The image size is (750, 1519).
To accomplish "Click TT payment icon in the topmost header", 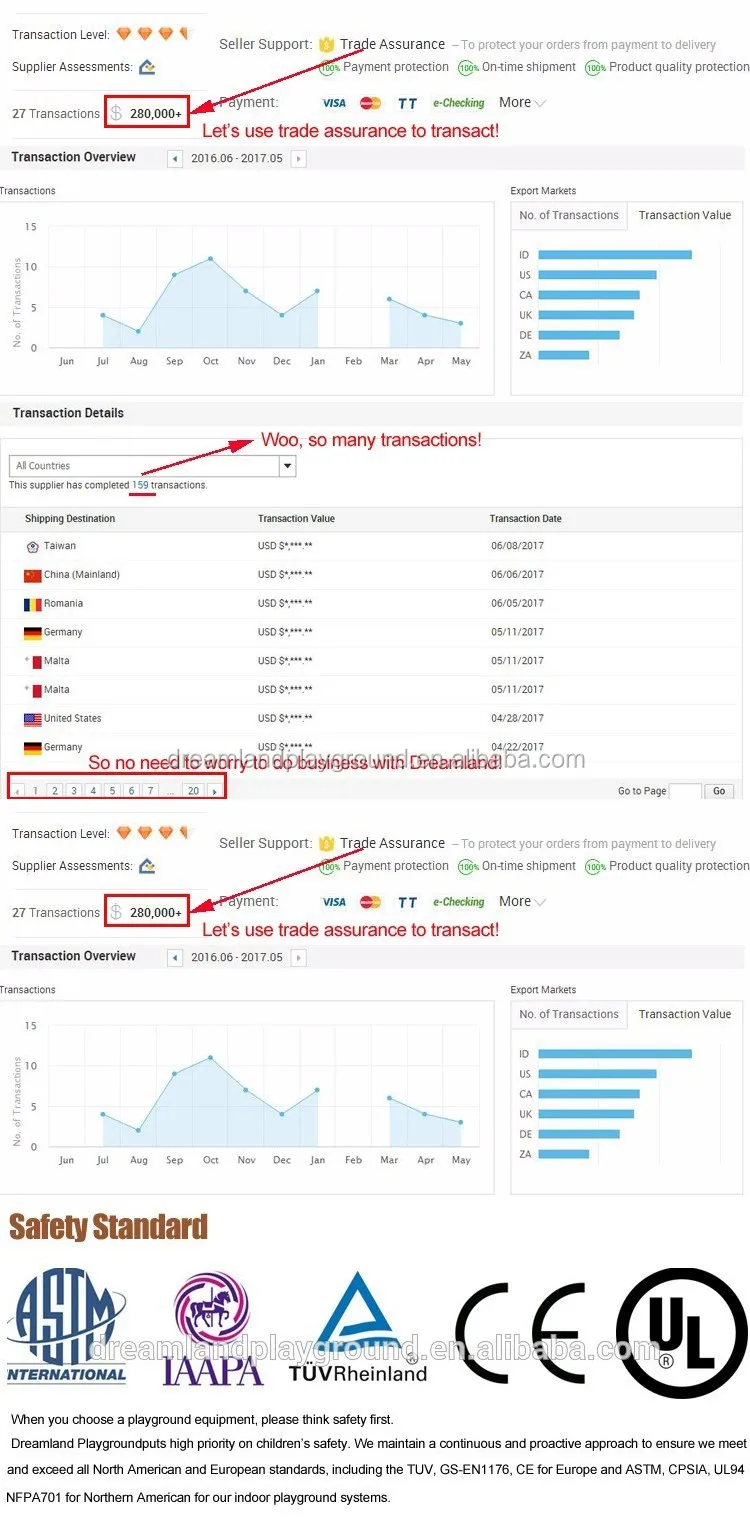I will coord(407,103).
